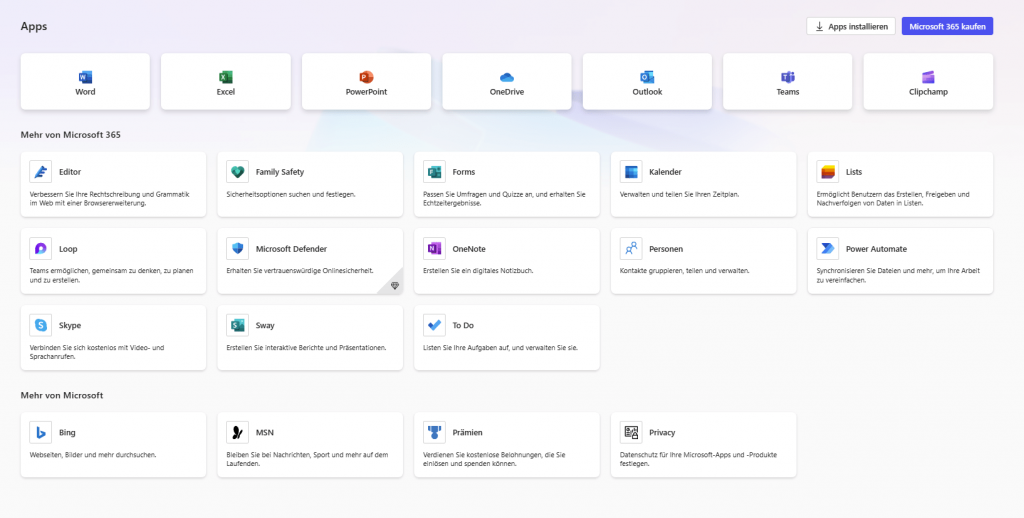The height and width of the screenshot is (518, 1024).
Task: Click the Power Automate description about Dateien synchronisieren
Action: click(898, 275)
